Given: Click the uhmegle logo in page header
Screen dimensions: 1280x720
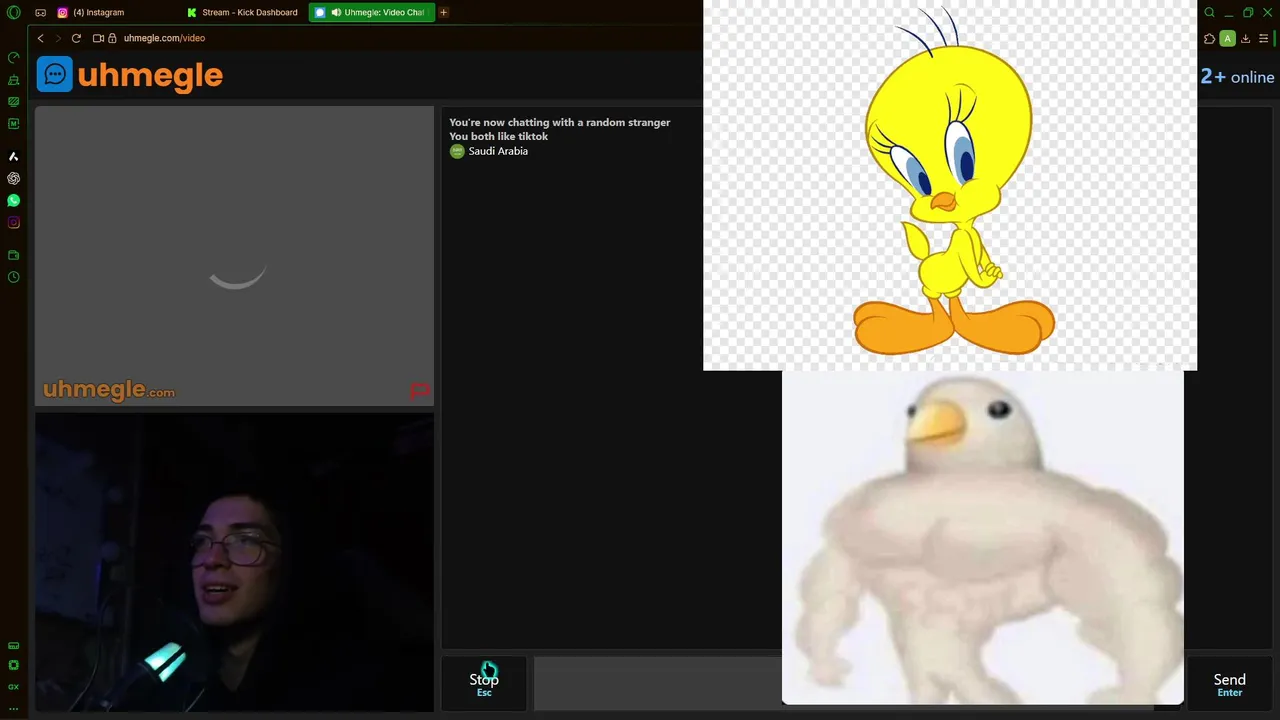Looking at the screenshot, I should coord(130,75).
